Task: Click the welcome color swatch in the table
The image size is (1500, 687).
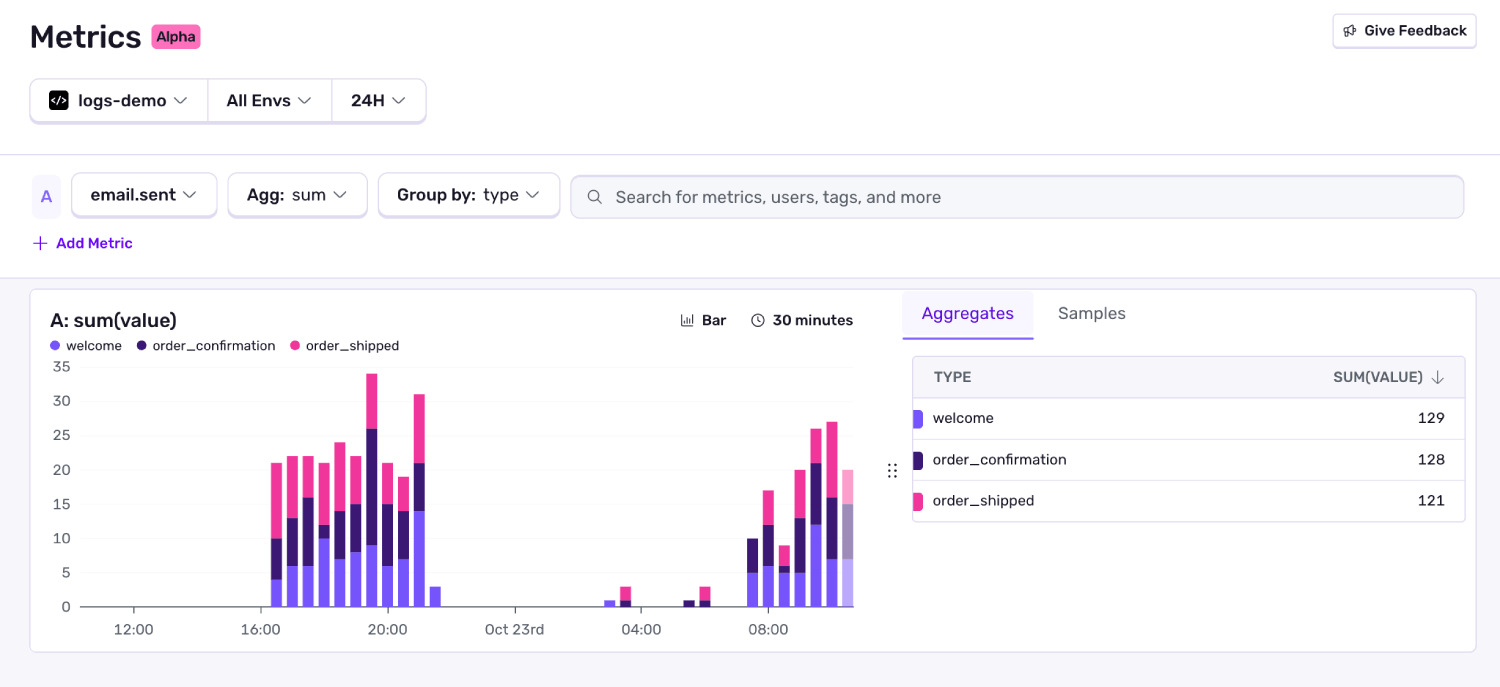Action: tap(917, 418)
